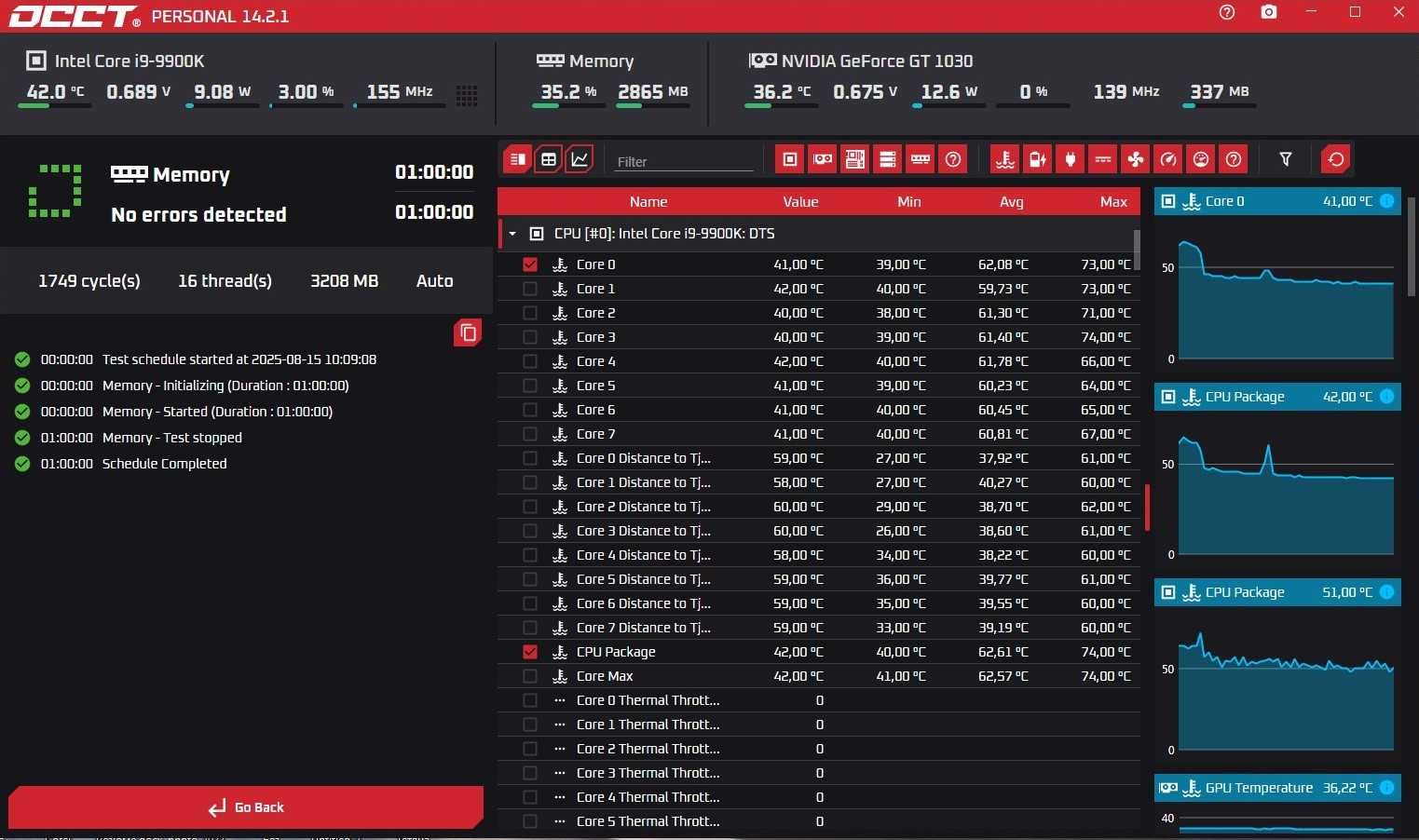Viewport: 1419px width, 840px height.
Task: Select the Core 5 sensor row
Action: [819, 386]
